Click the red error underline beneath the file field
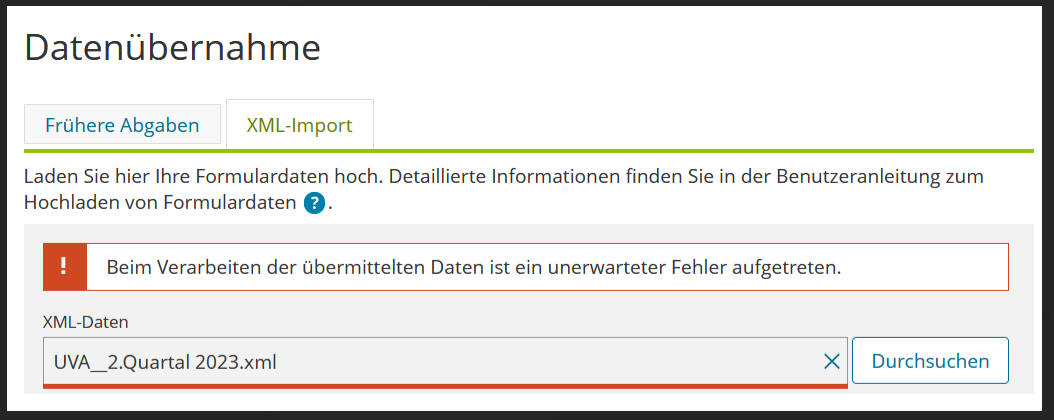This screenshot has width=1054, height=420. pos(445,386)
